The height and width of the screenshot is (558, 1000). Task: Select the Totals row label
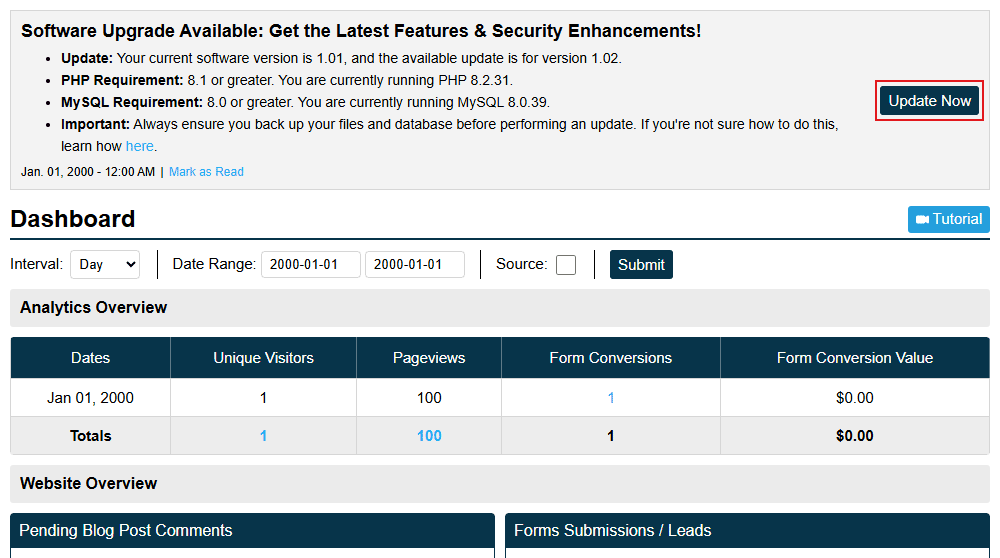click(x=91, y=436)
